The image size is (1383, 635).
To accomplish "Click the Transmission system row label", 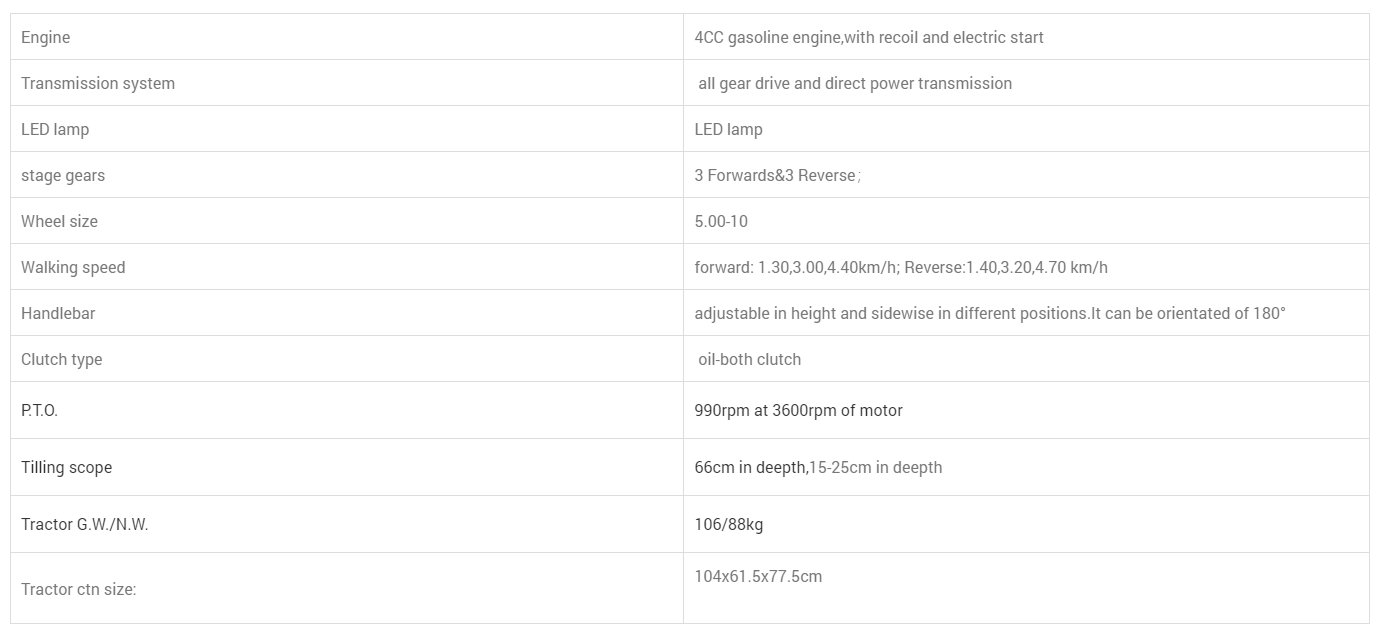I will coord(98,84).
